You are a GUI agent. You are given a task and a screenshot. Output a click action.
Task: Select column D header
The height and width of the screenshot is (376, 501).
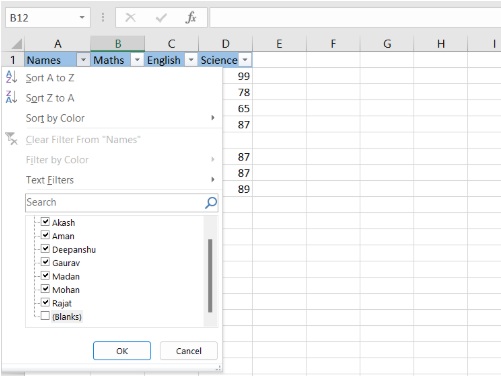pos(226,44)
